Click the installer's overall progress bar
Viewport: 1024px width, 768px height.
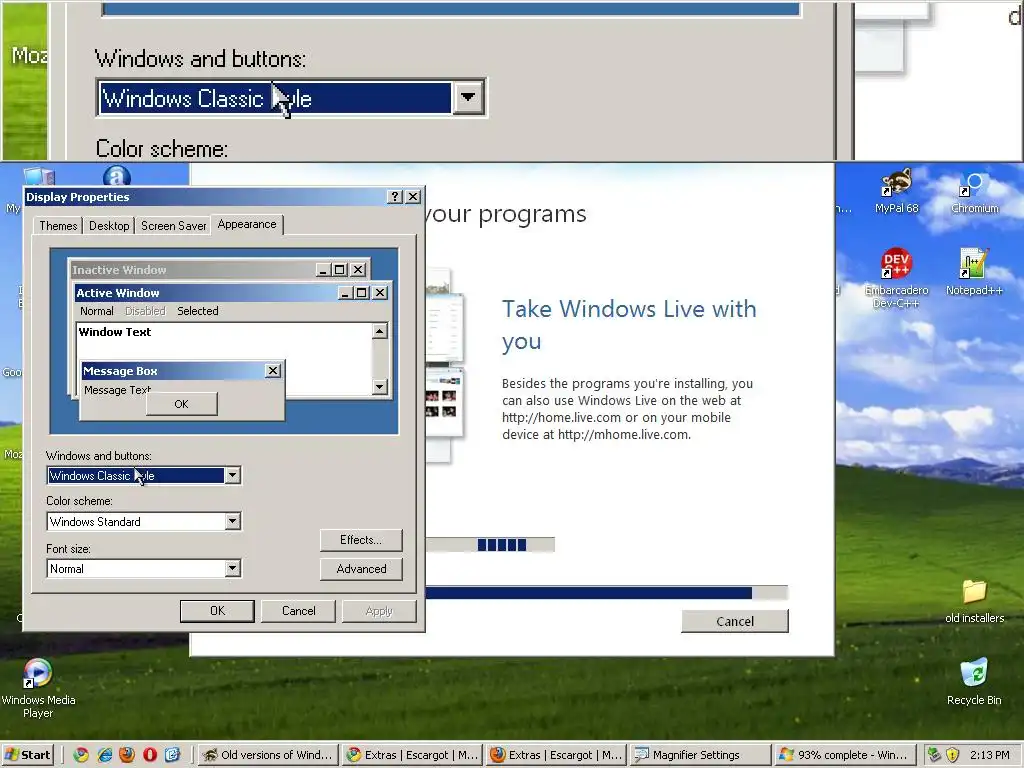pyautogui.click(x=607, y=593)
